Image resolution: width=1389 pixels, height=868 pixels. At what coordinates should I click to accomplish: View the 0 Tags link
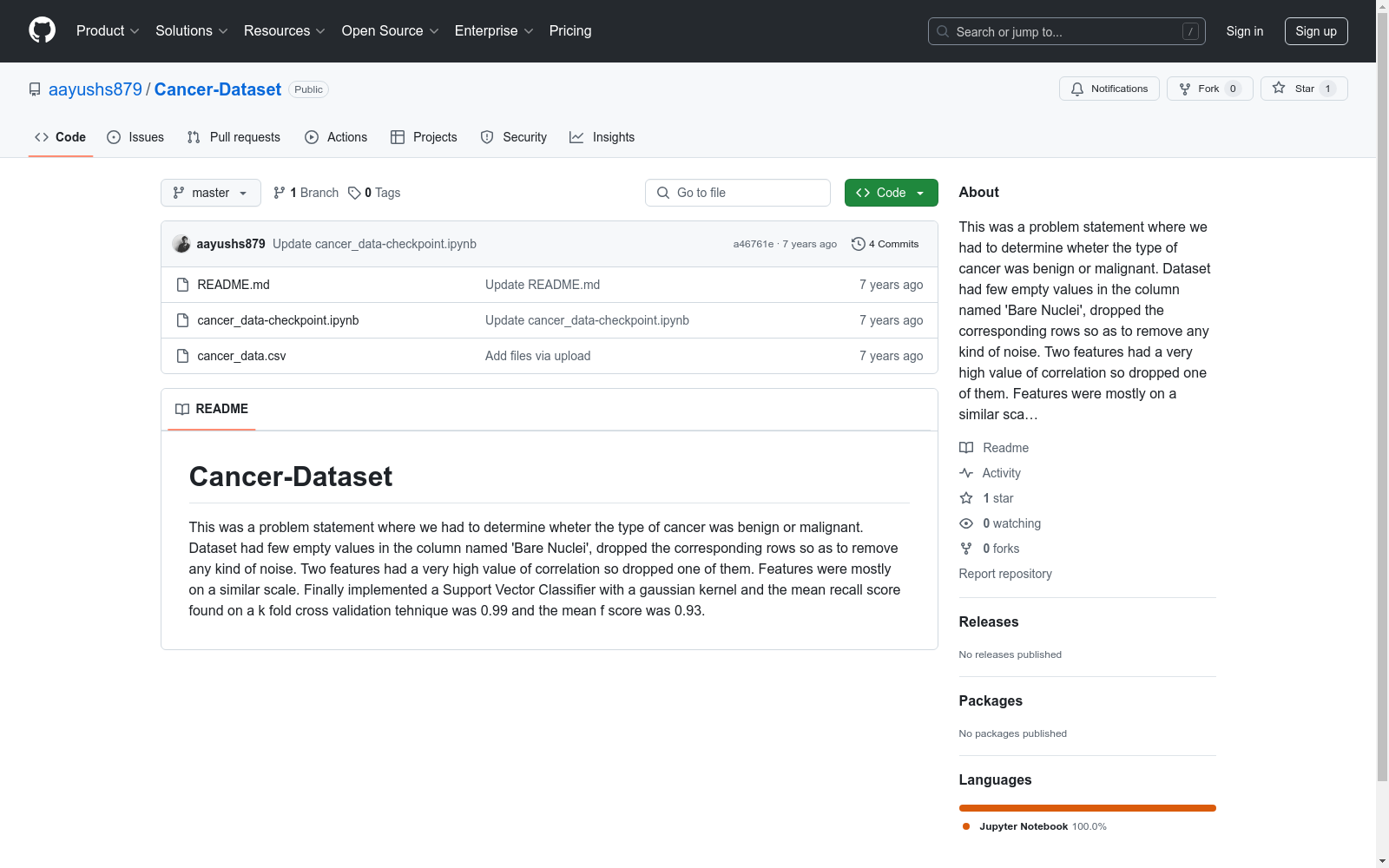pyautogui.click(x=374, y=193)
